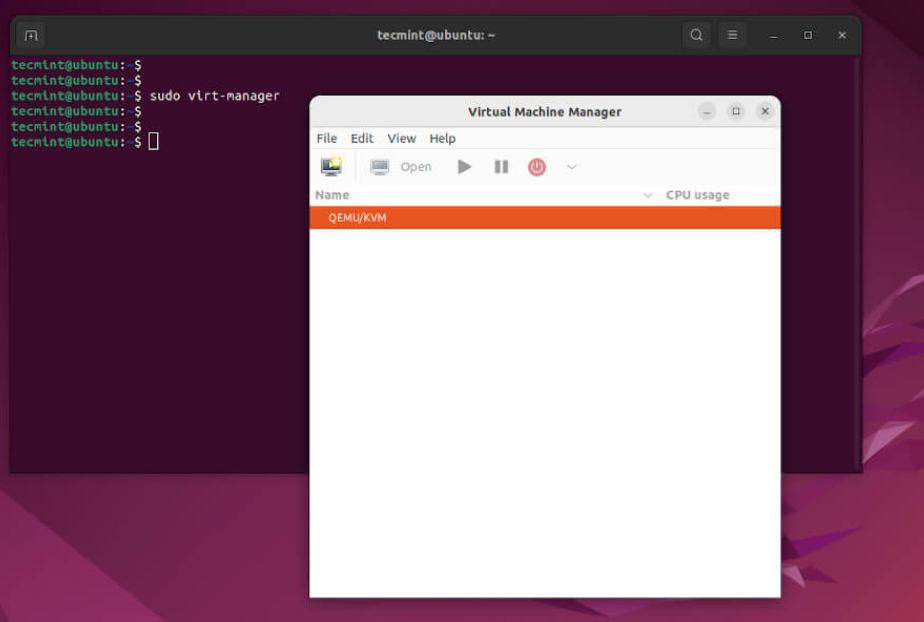The width and height of the screenshot is (924, 622).
Task: Maximize the terminal window
Action: (x=808, y=35)
